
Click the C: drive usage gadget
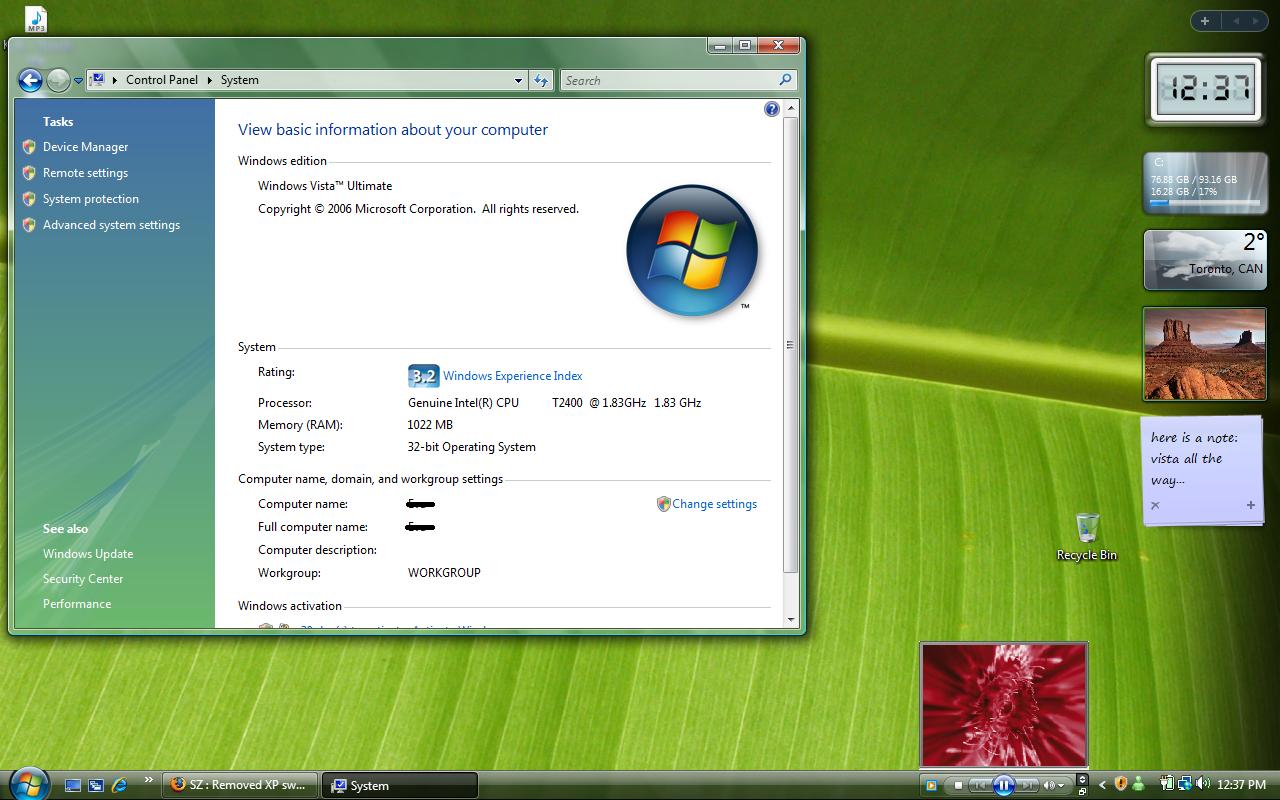point(1204,183)
